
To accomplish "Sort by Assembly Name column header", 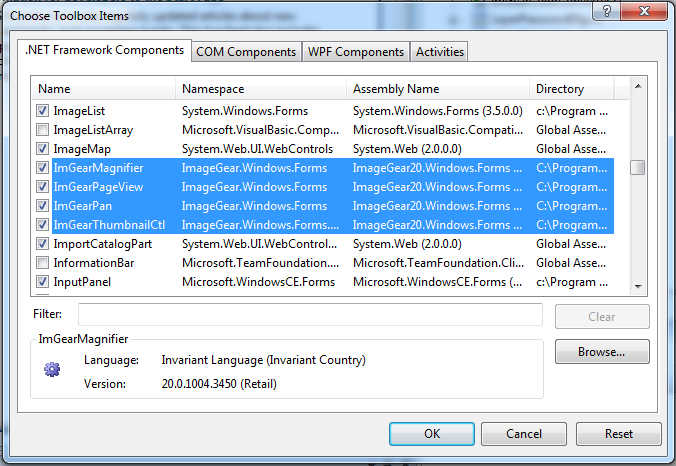I will (438, 89).
